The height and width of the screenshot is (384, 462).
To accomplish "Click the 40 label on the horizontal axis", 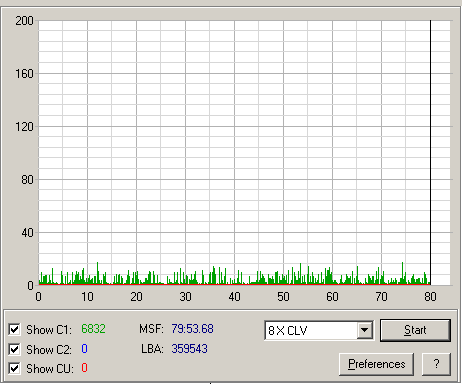I will tap(234, 297).
